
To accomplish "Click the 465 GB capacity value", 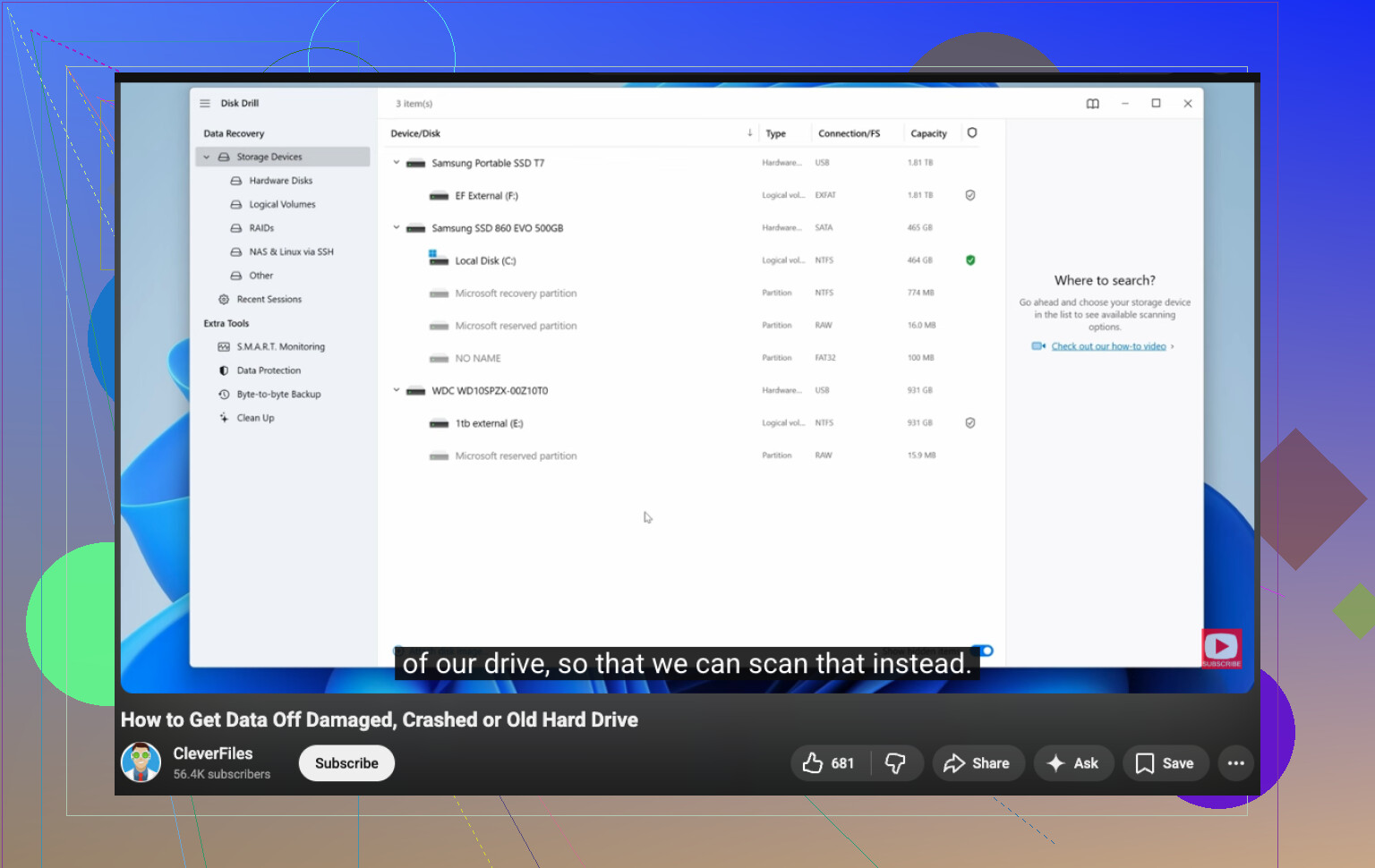I will [x=919, y=228].
